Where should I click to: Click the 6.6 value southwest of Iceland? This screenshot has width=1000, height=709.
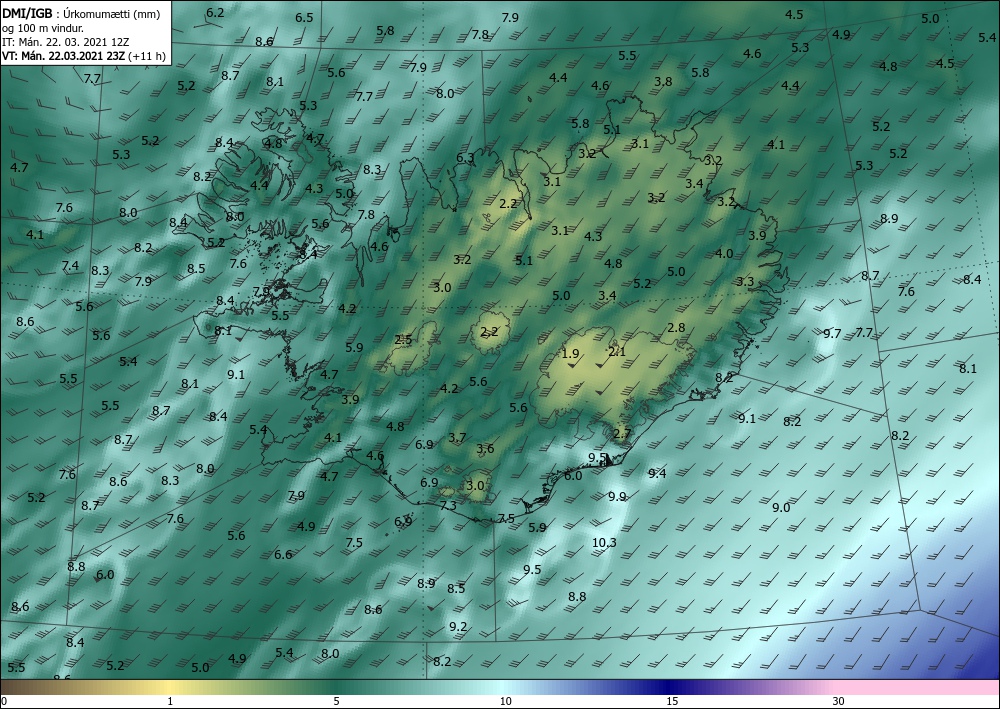pos(283,554)
